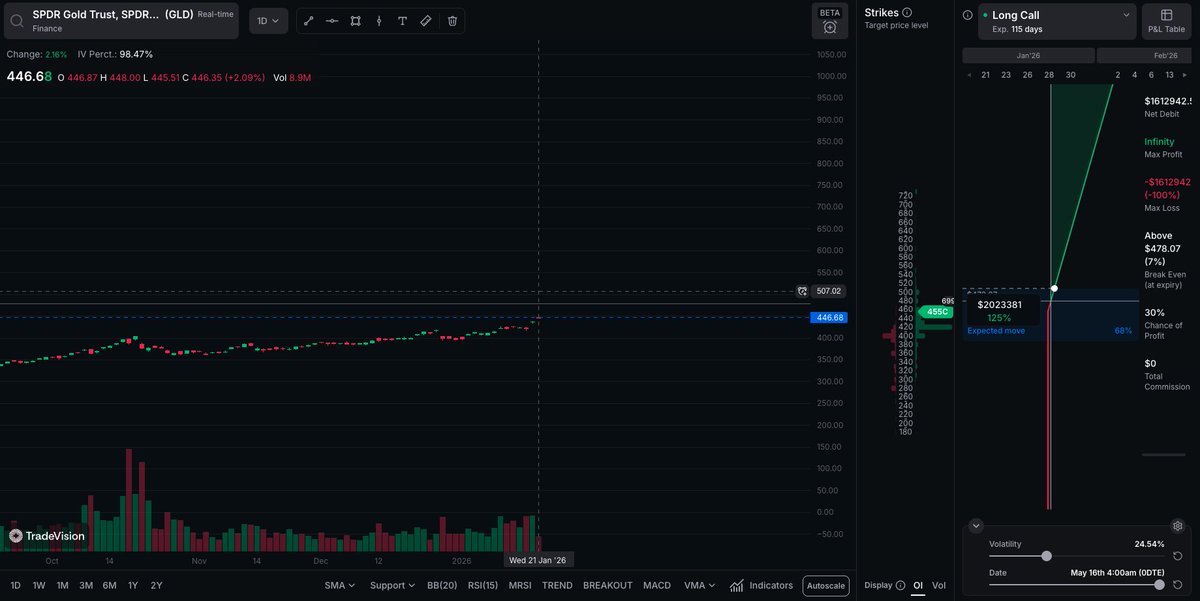Click info icon beside Long Call
This screenshot has height=601, width=1200.
[967, 15]
